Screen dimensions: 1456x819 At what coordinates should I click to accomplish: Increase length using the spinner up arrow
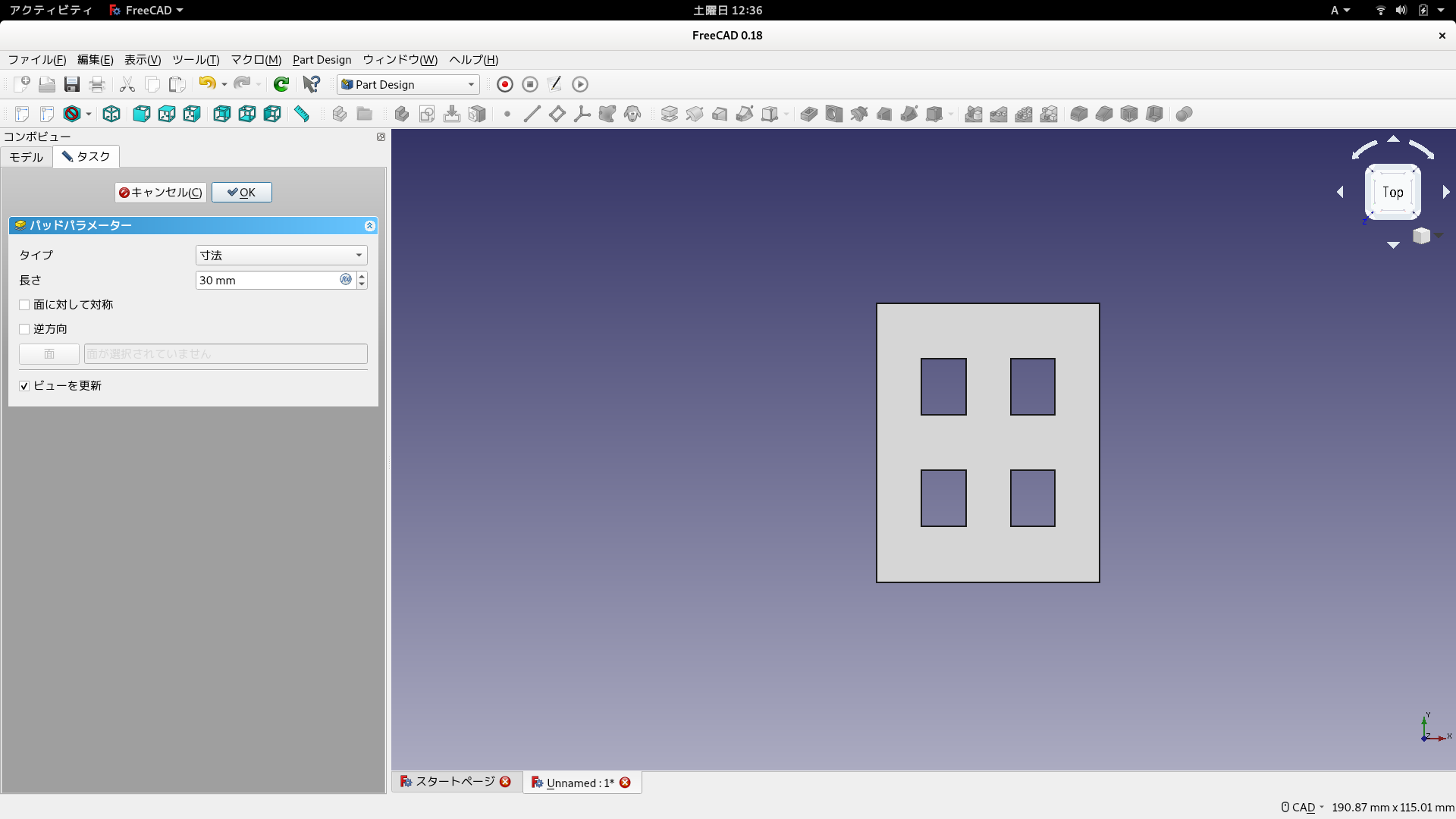pos(362,276)
